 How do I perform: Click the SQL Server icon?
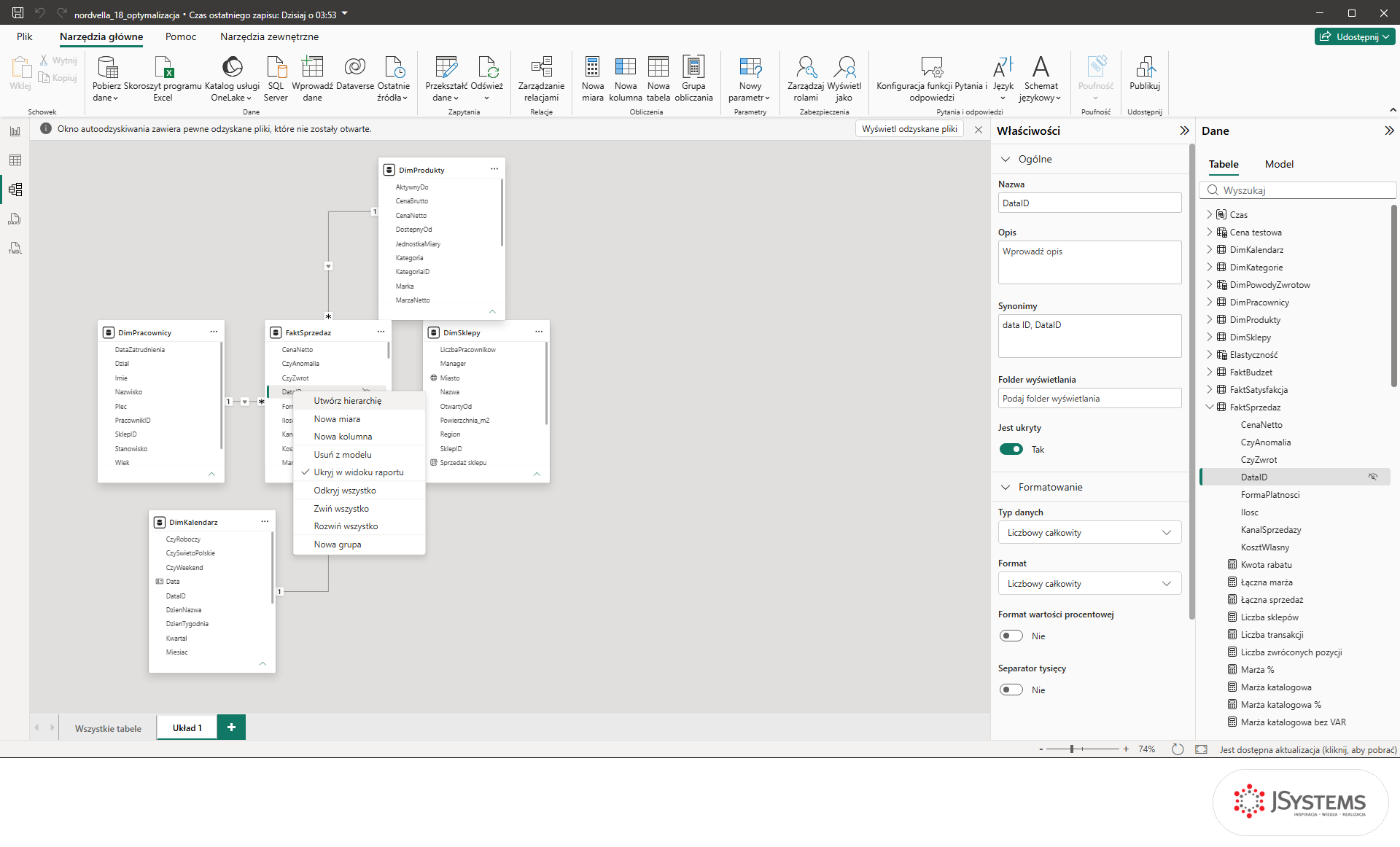click(276, 67)
